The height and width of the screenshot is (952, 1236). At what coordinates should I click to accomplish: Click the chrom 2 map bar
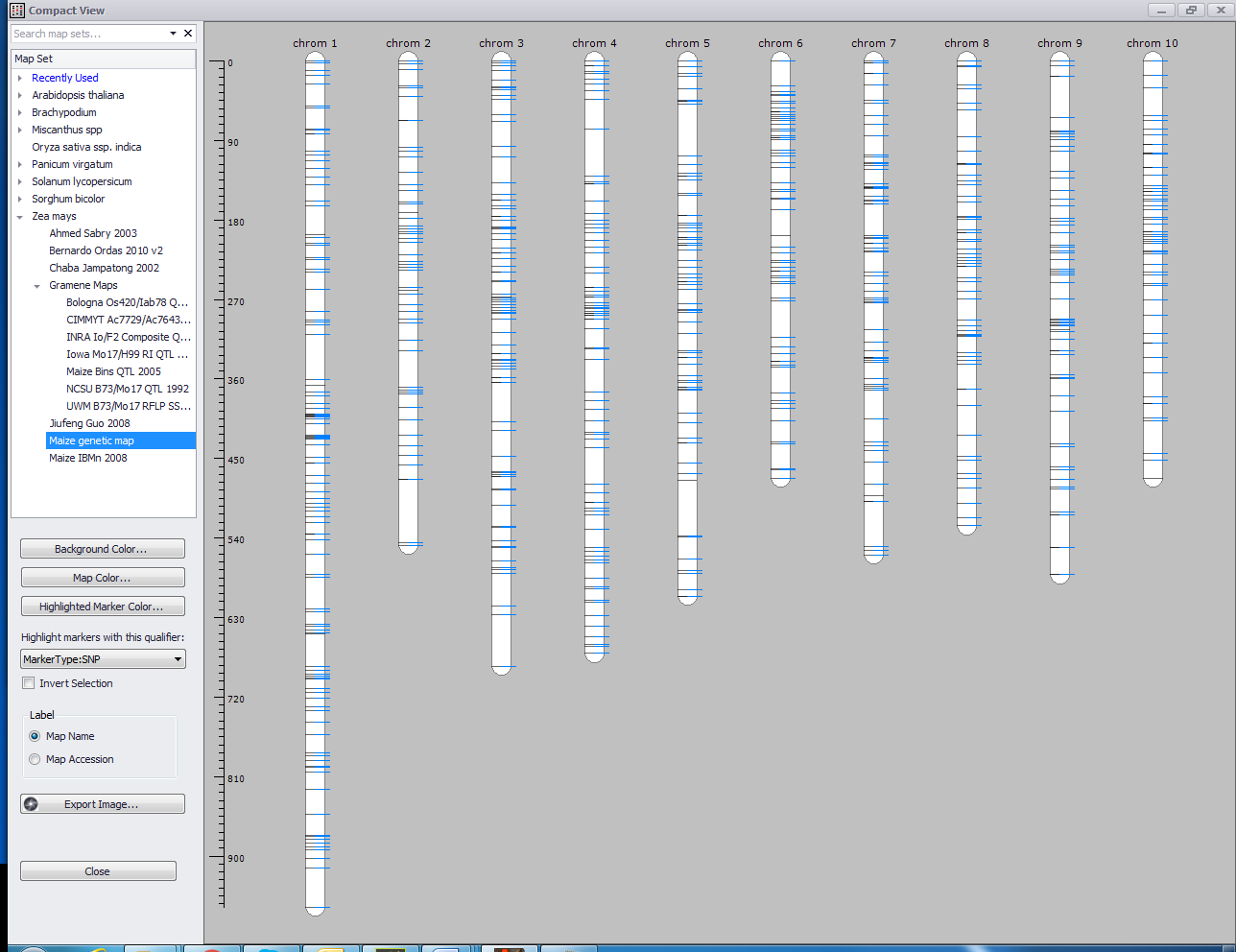coord(408,303)
